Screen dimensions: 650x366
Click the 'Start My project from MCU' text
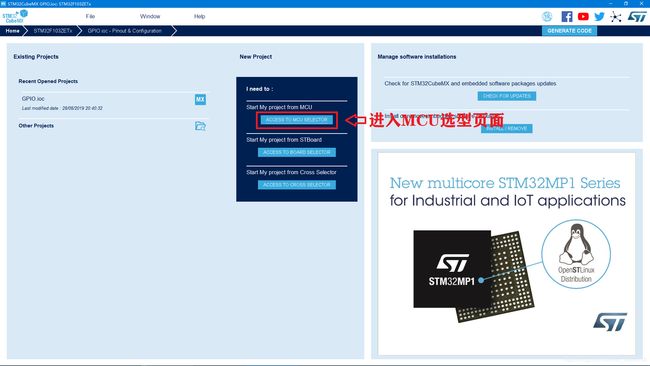point(279,107)
